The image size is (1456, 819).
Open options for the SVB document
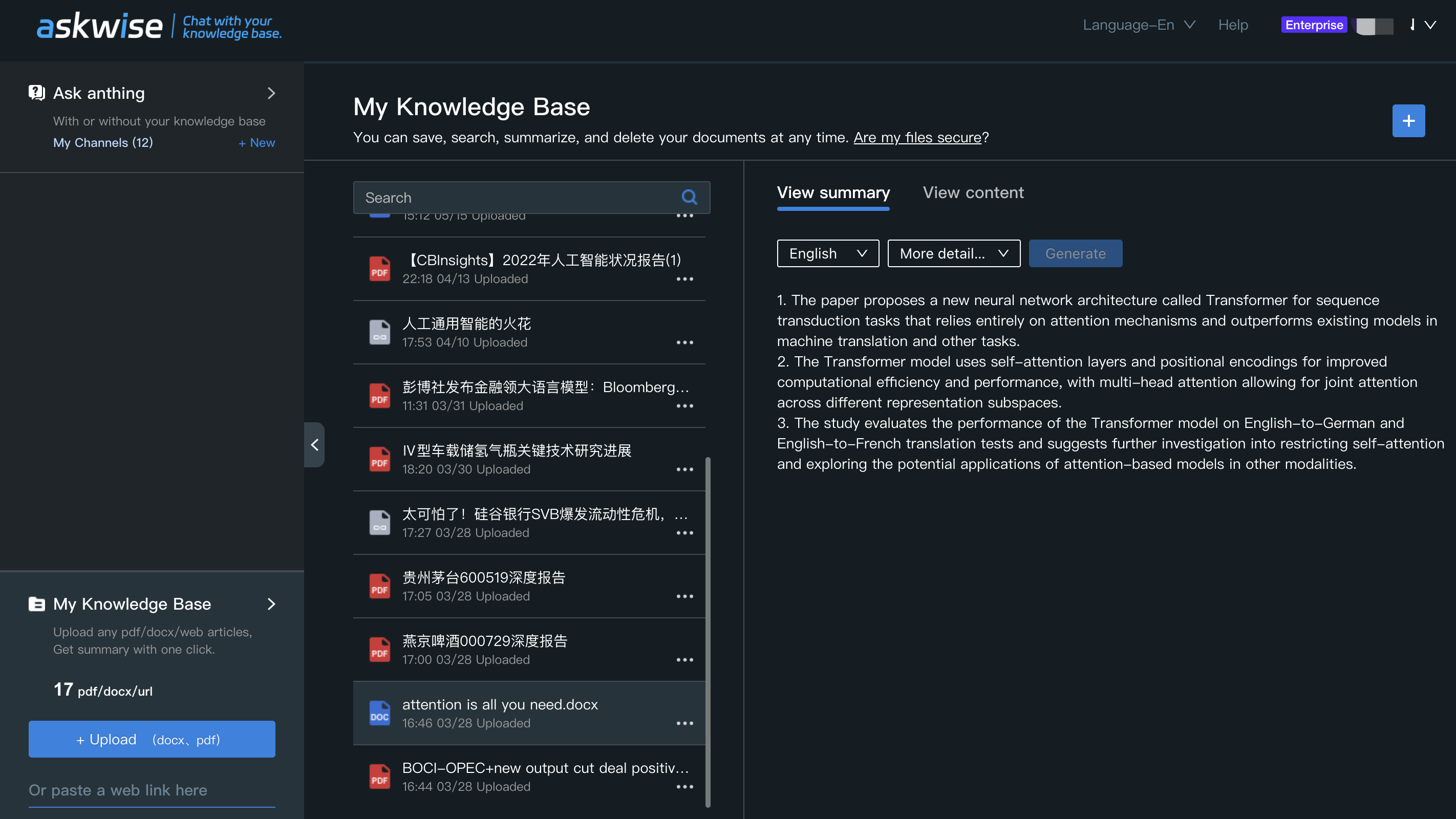[x=684, y=533]
